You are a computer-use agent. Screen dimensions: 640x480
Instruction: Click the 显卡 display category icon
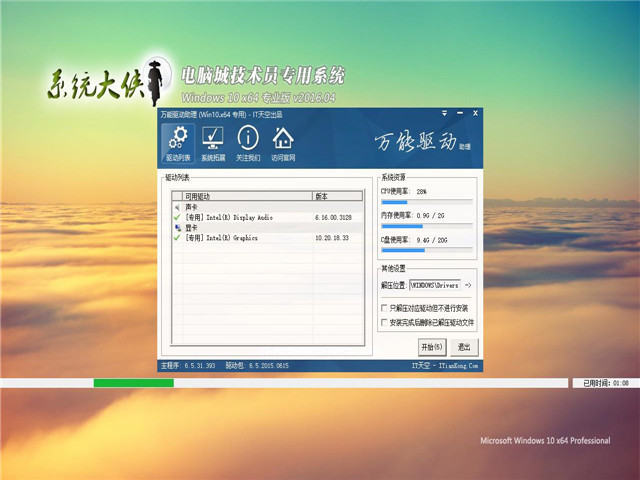(177, 228)
